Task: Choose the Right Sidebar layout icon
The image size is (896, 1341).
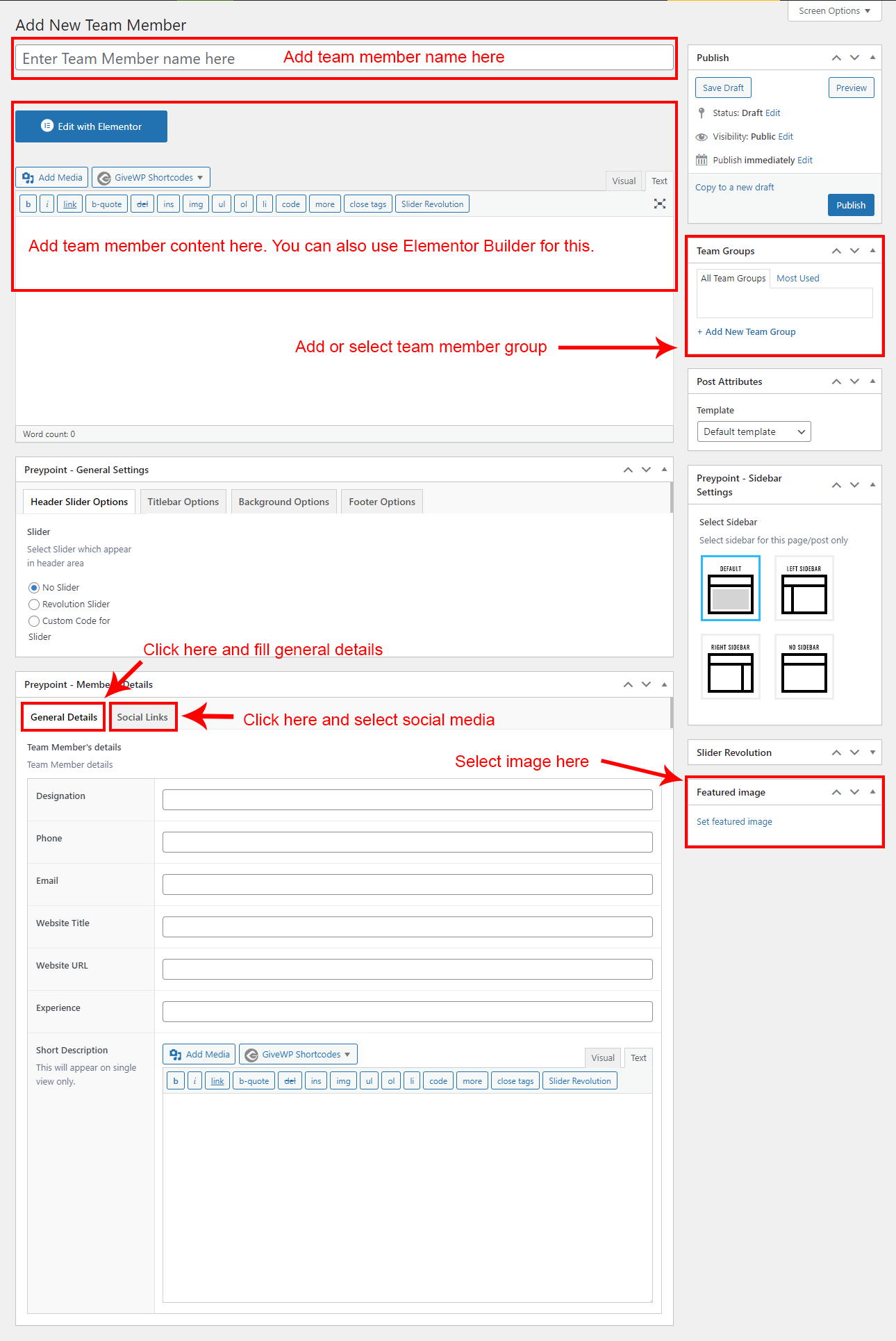Action: click(730, 667)
